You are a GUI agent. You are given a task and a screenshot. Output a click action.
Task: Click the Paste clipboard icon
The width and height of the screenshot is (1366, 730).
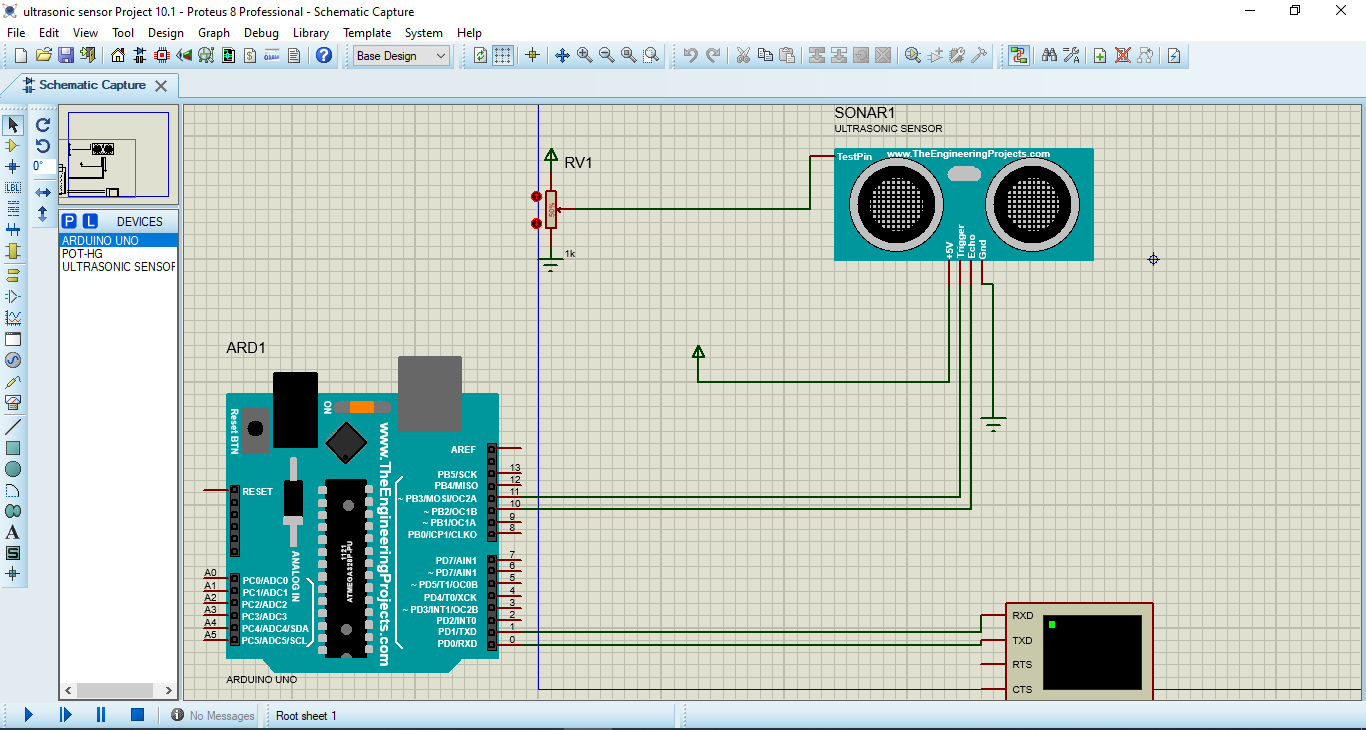[x=787, y=56]
